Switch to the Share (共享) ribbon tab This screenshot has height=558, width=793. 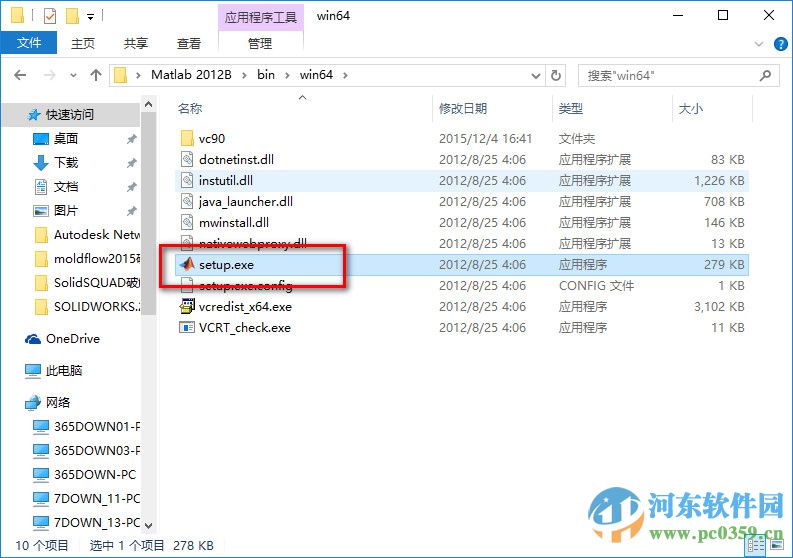tap(136, 44)
